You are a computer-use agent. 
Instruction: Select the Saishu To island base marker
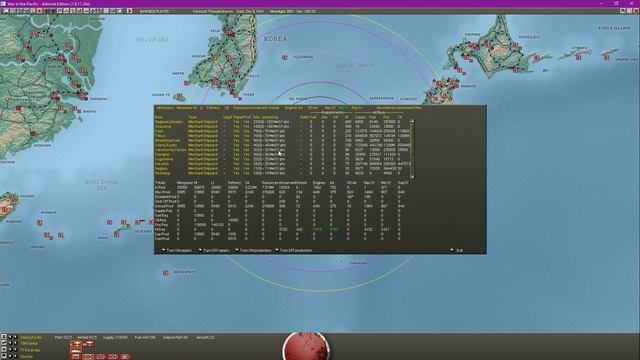pyautogui.click(x=179, y=97)
